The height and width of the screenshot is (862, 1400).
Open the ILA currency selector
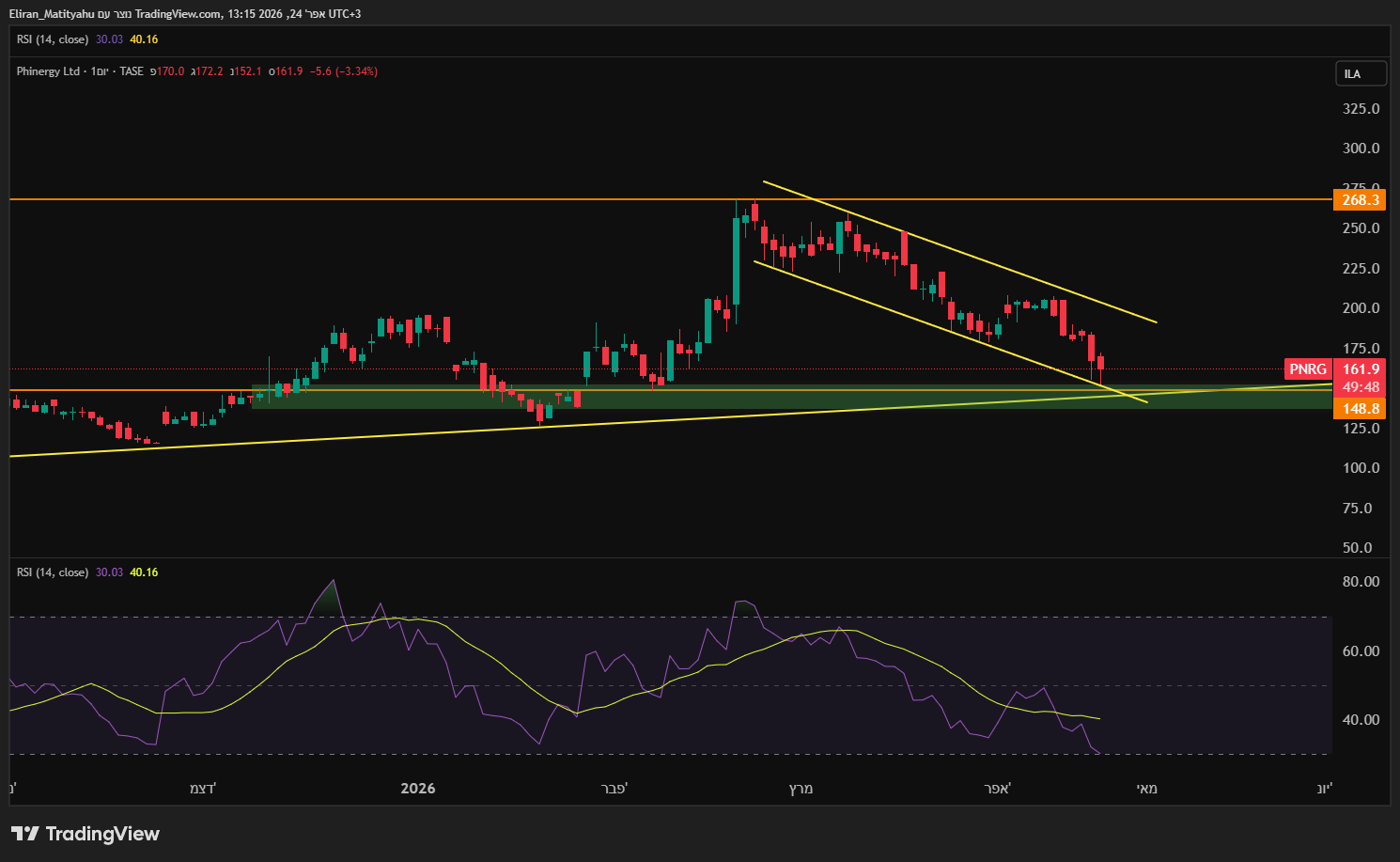click(x=1360, y=74)
